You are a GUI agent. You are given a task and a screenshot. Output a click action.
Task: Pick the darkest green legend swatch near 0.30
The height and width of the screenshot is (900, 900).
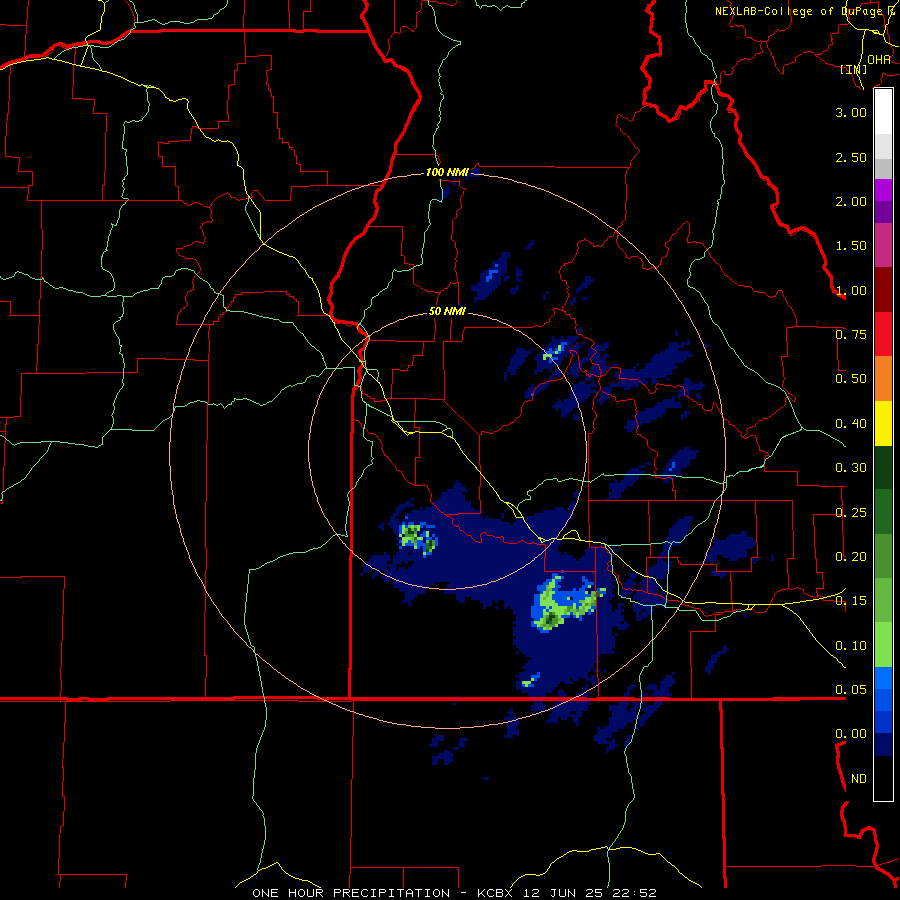click(883, 467)
